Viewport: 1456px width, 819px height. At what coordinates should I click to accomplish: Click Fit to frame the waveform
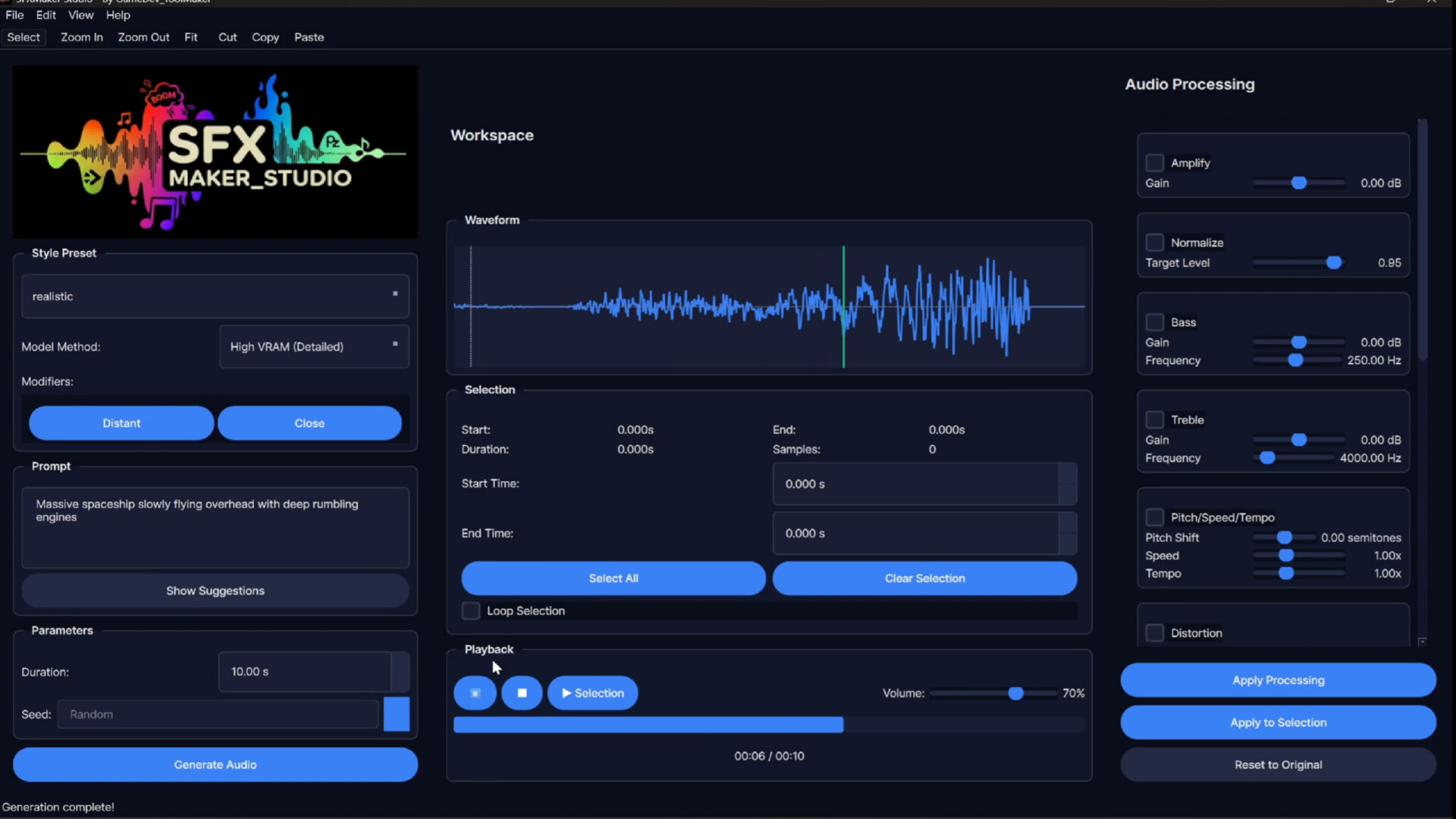190,36
